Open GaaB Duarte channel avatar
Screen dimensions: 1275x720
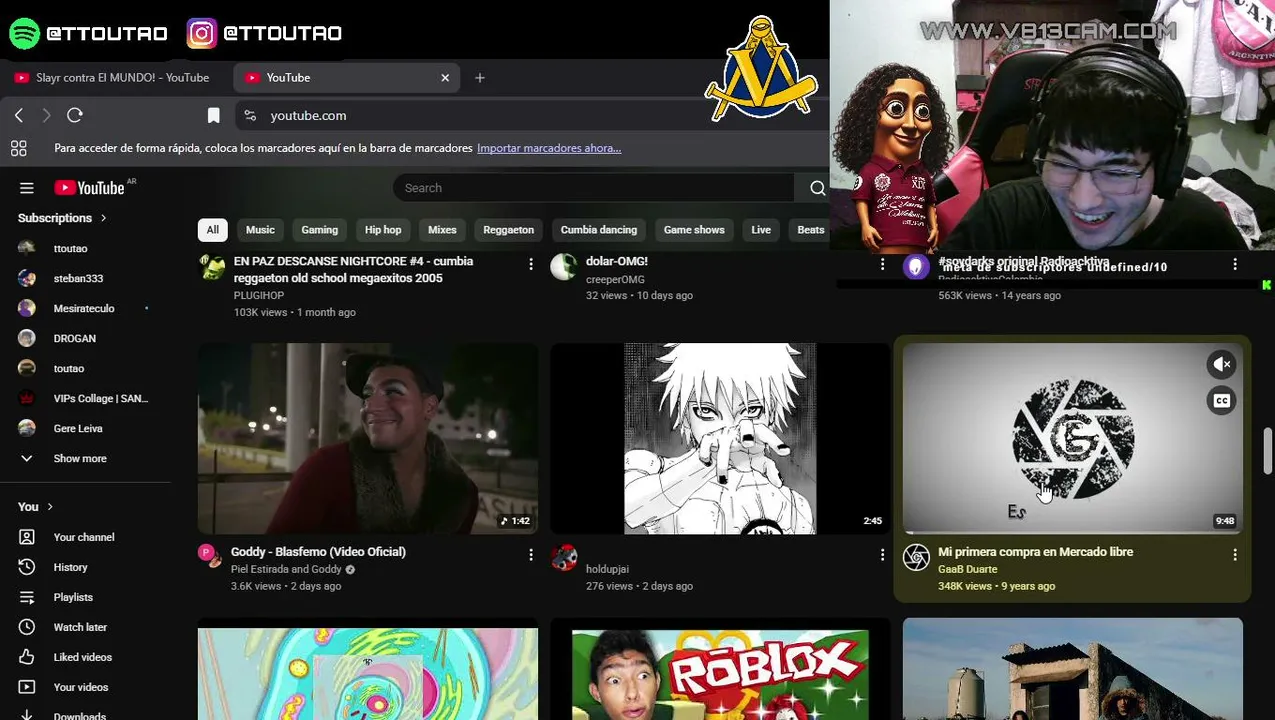[916, 558]
